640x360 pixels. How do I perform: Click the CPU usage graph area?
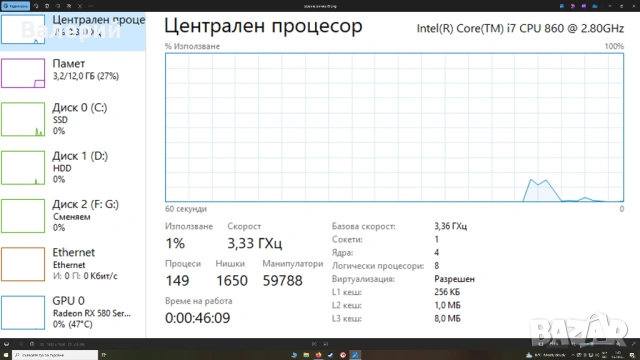click(x=394, y=127)
